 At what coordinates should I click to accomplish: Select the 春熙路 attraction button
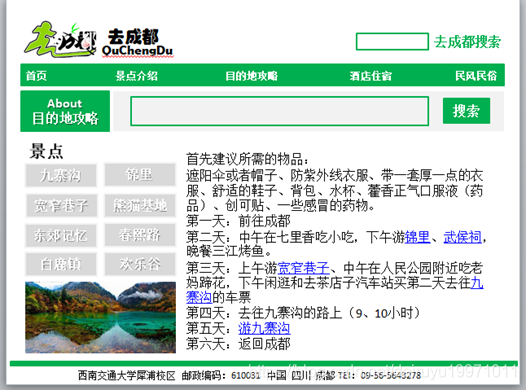point(140,235)
